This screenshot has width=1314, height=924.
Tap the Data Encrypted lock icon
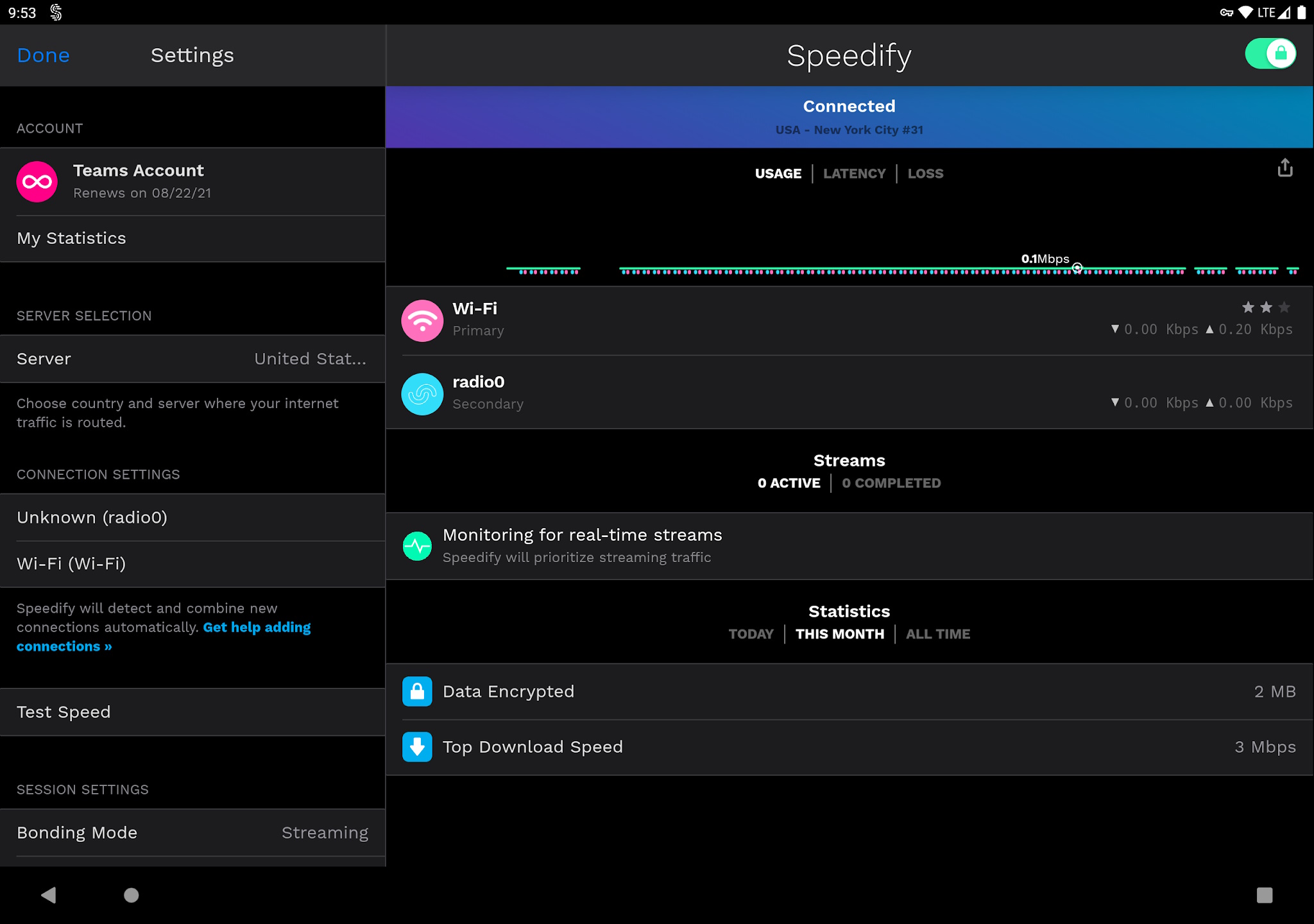[417, 691]
